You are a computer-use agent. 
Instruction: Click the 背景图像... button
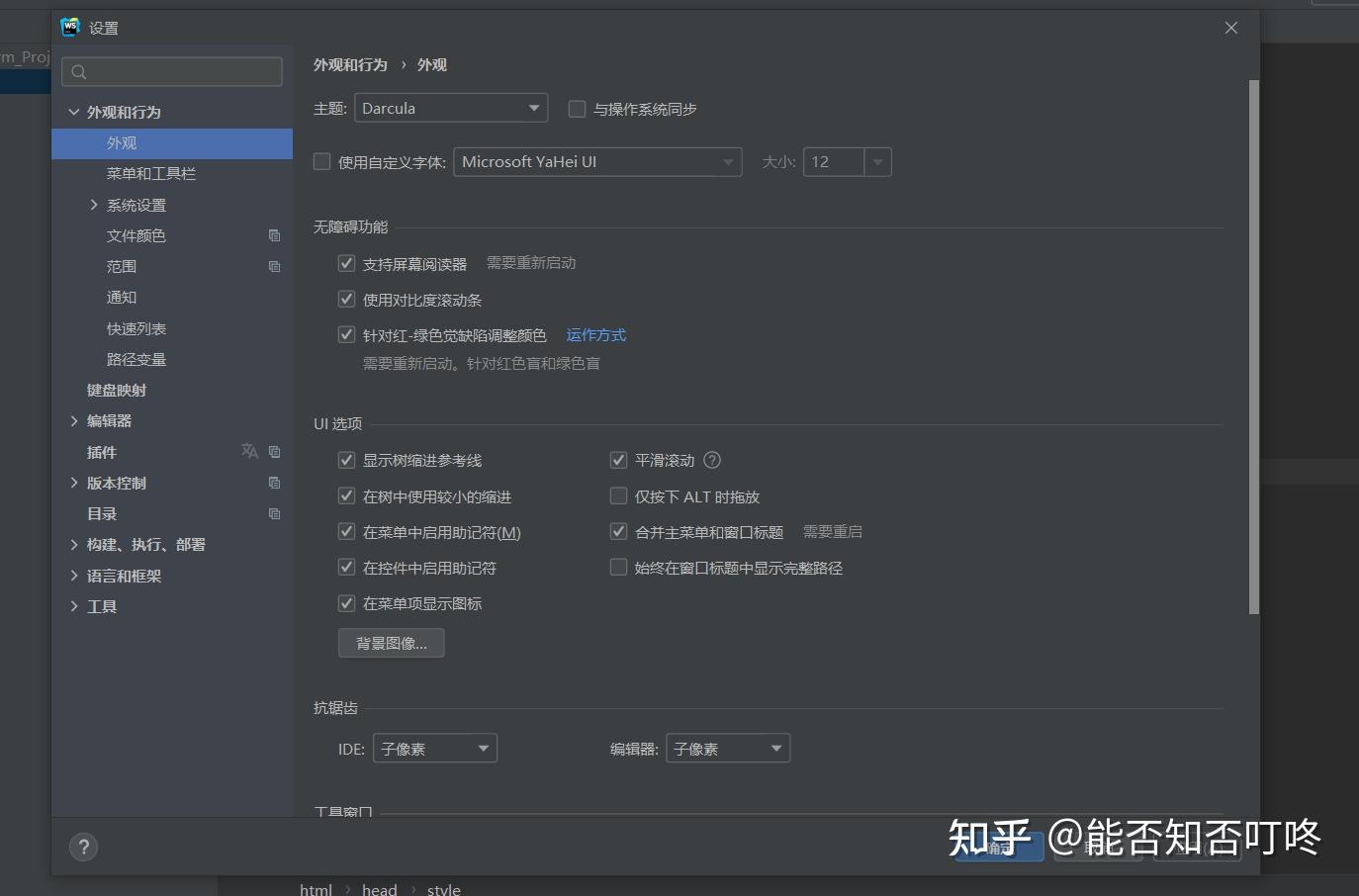click(x=392, y=643)
